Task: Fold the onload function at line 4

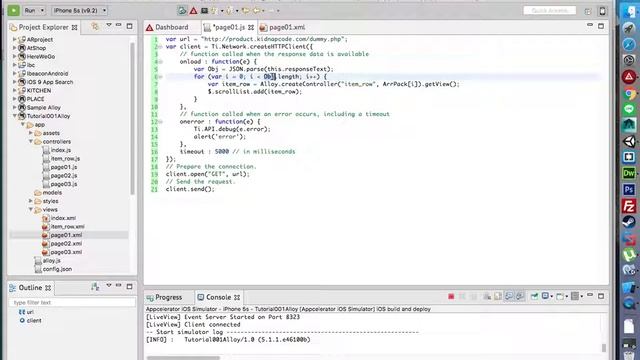Action: 160,62
